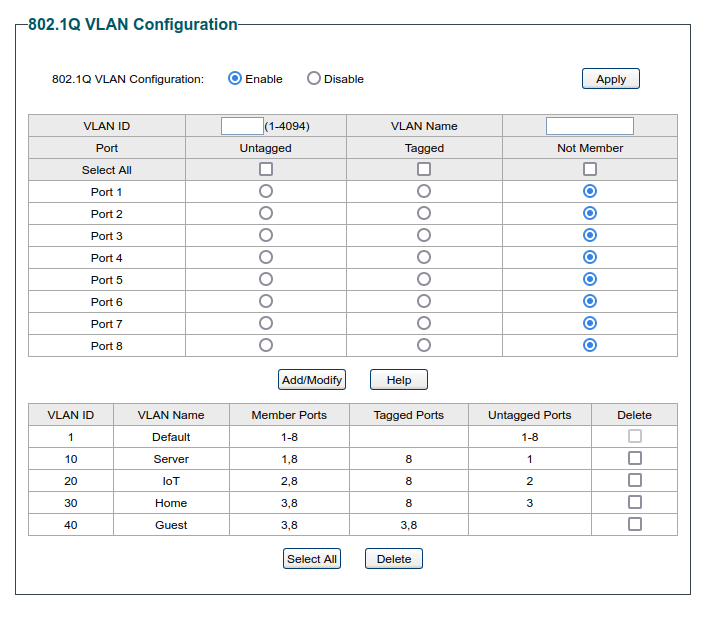Focus the VLAN Name text field
The width and height of the screenshot is (703, 620).
[x=590, y=126]
